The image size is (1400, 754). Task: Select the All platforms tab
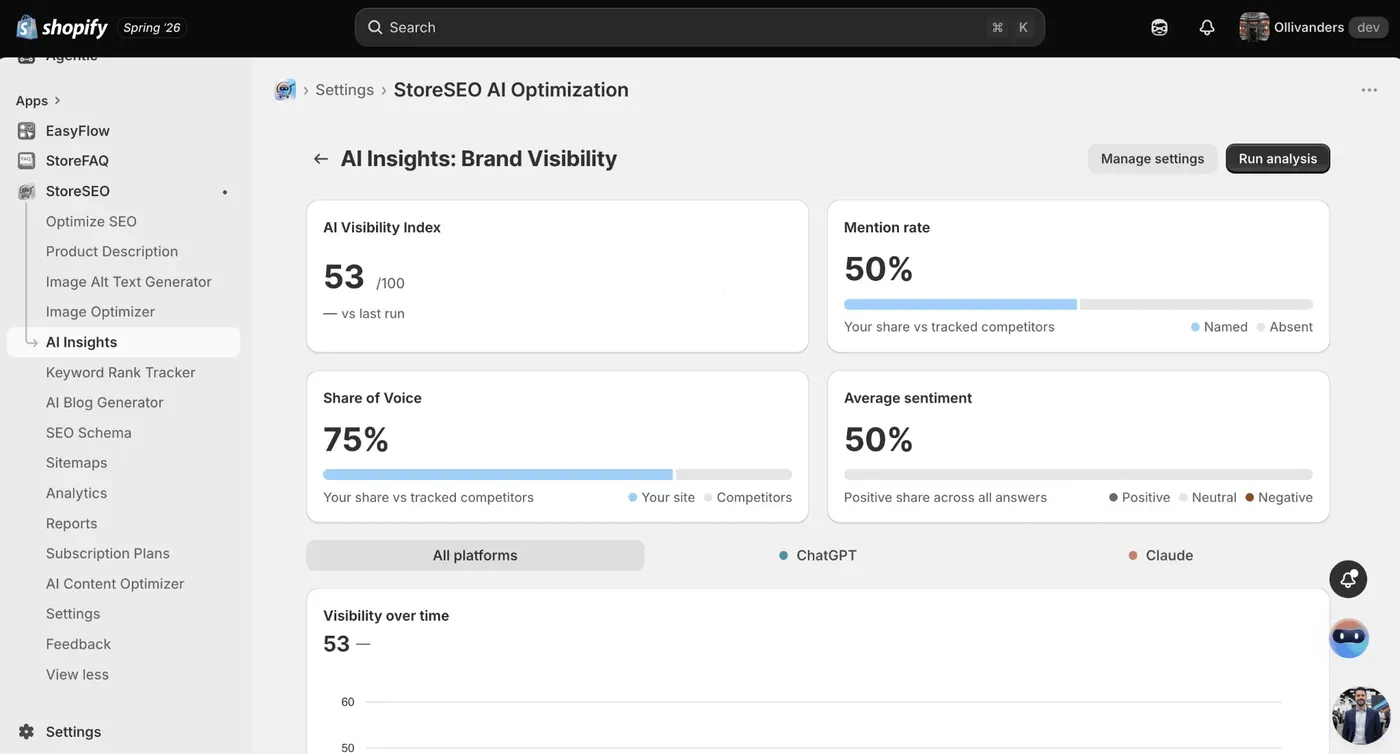475,556
